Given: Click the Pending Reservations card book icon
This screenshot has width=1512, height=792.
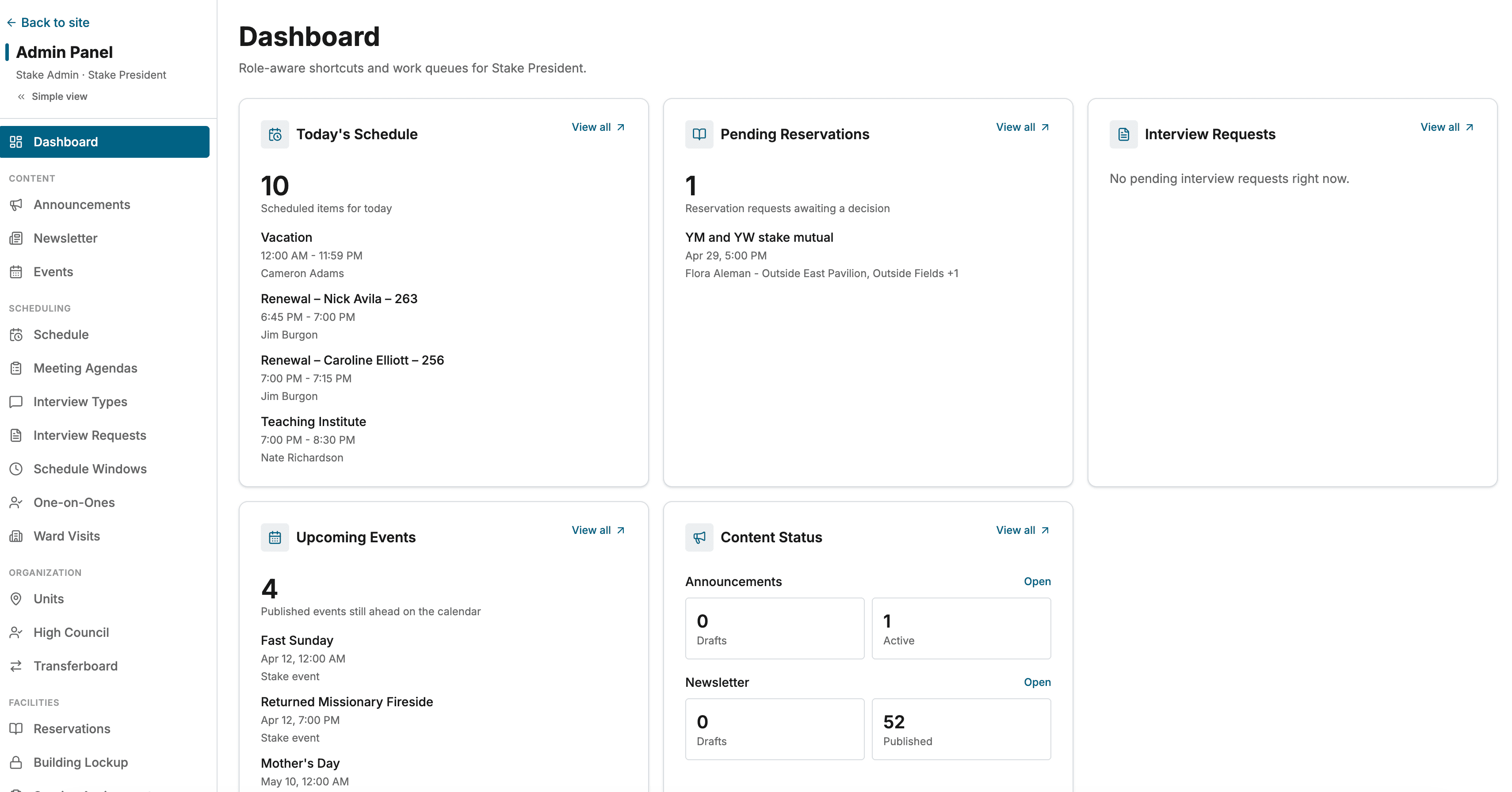Looking at the screenshot, I should tap(699, 134).
